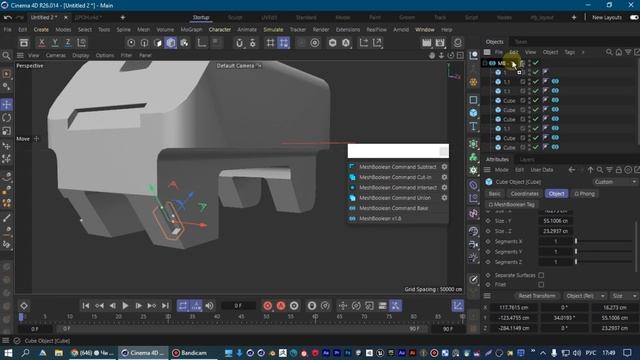Image resolution: width=640 pixels, height=360 pixels.
Task: Toggle Z axis lock icon
Action: (x=68, y=42)
